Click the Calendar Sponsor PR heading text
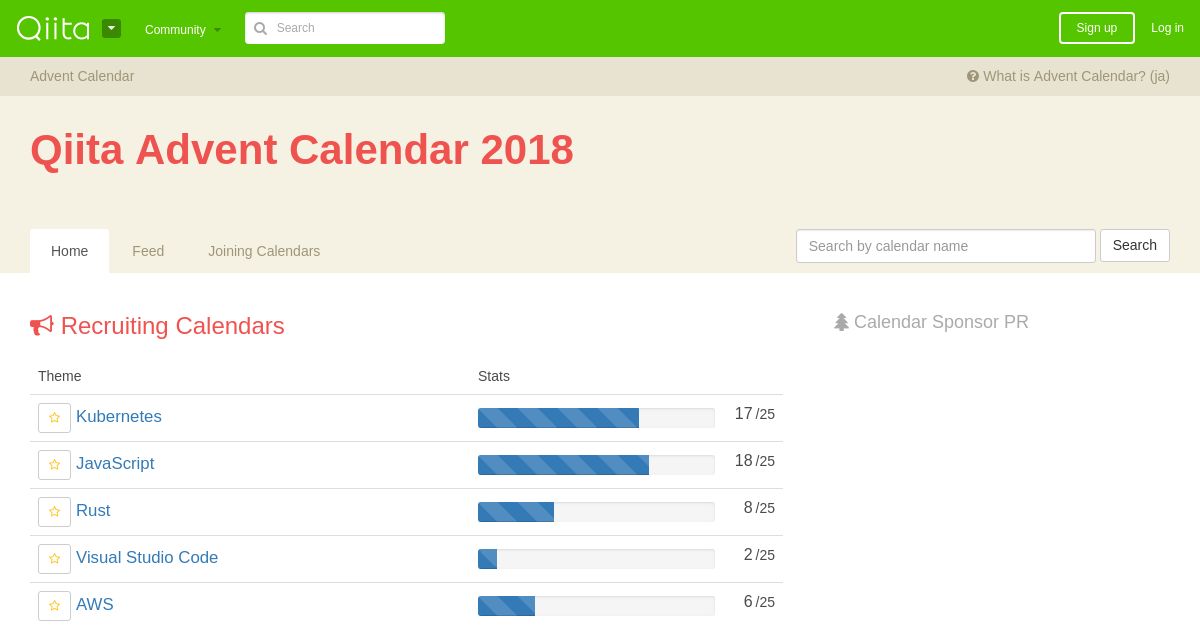1200x630 pixels. click(x=941, y=322)
